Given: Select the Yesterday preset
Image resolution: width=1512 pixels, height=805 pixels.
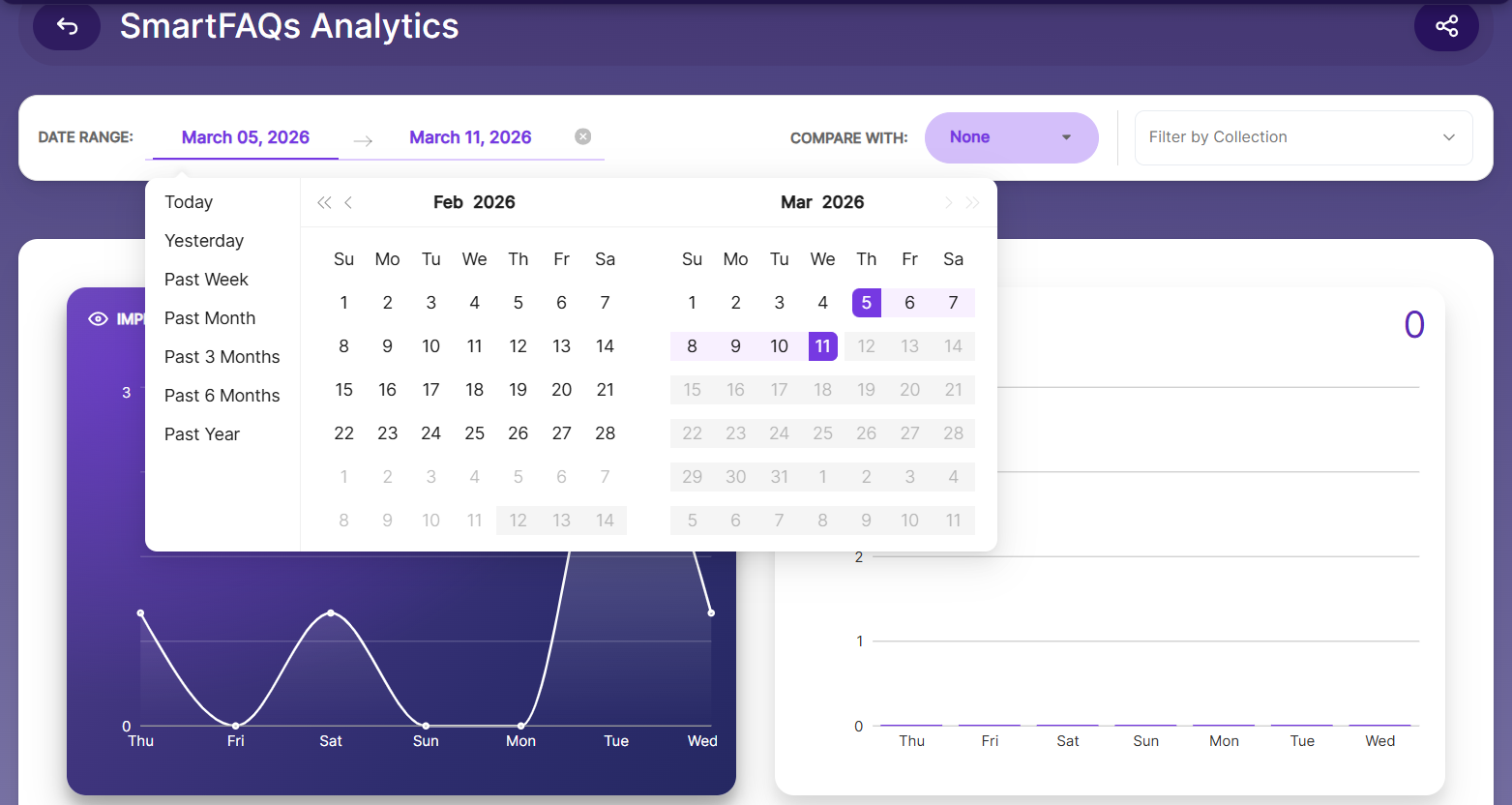Looking at the screenshot, I should (204, 241).
